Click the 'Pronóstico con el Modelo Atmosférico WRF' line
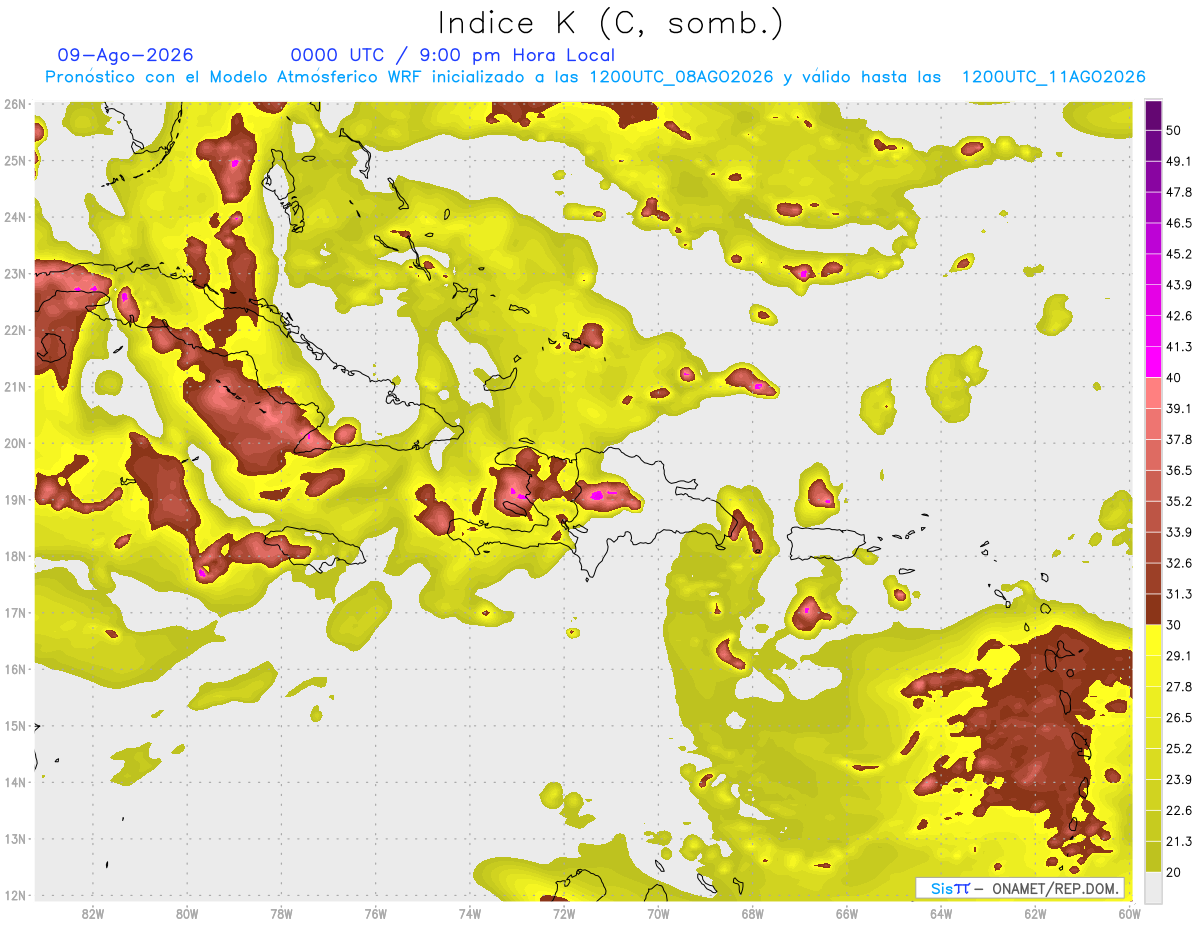This screenshot has width=1200, height=927. point(595,77)
